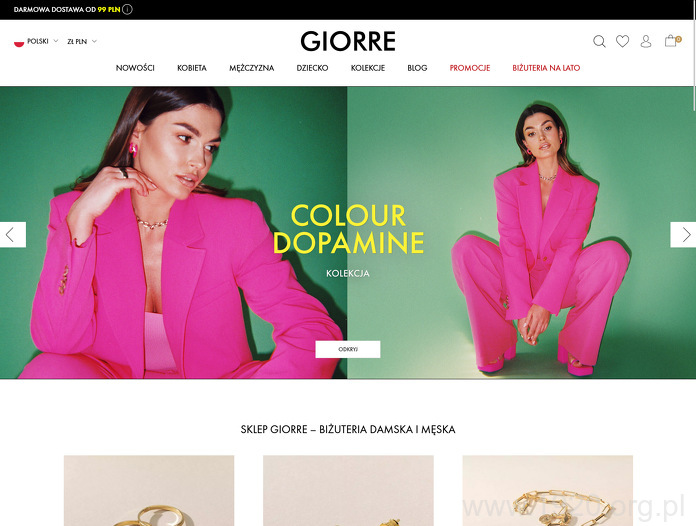Go to previous banner slide arrow
696x526 pixels.
(x=13, y=234)
